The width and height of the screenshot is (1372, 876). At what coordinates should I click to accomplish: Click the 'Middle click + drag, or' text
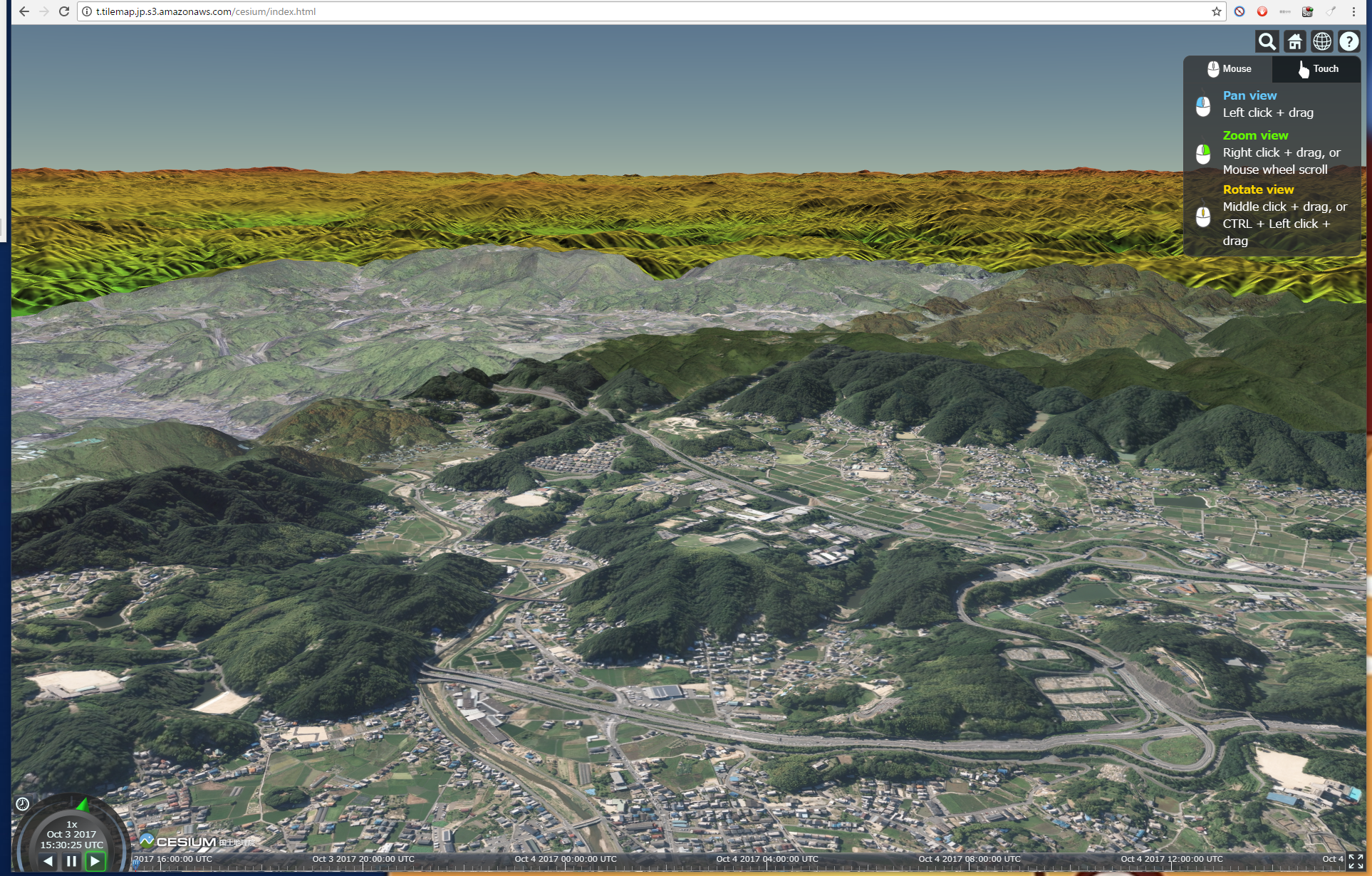click(x=1285, y=207)
